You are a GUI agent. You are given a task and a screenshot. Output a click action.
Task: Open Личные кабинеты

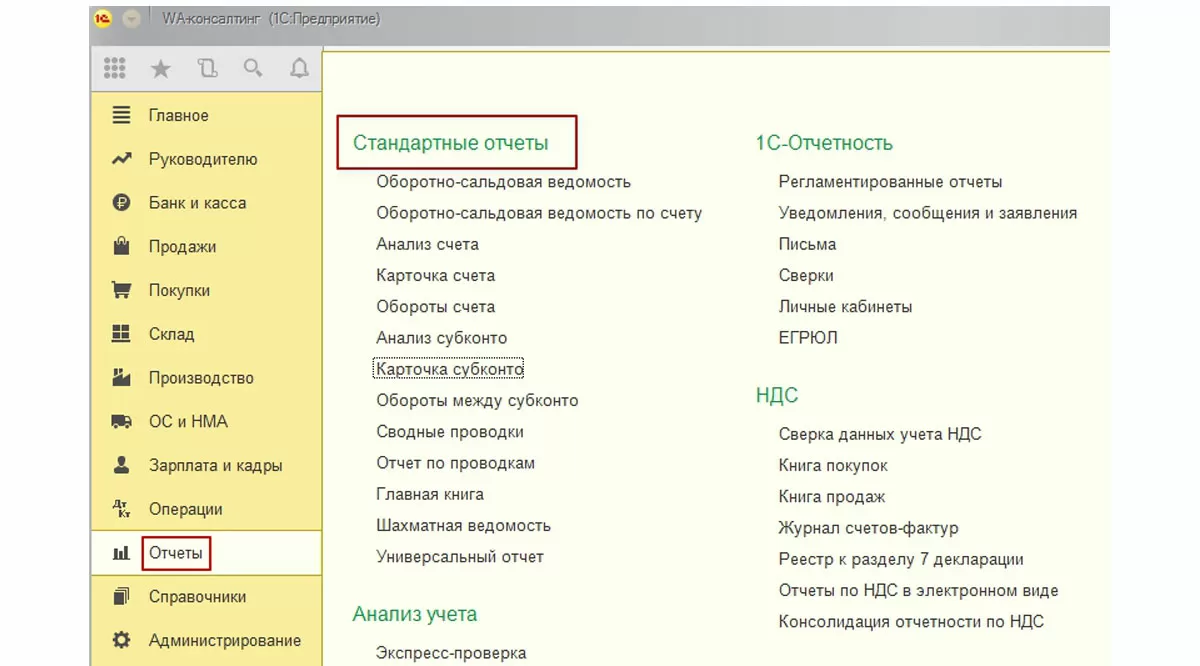(x=845, y=307)
